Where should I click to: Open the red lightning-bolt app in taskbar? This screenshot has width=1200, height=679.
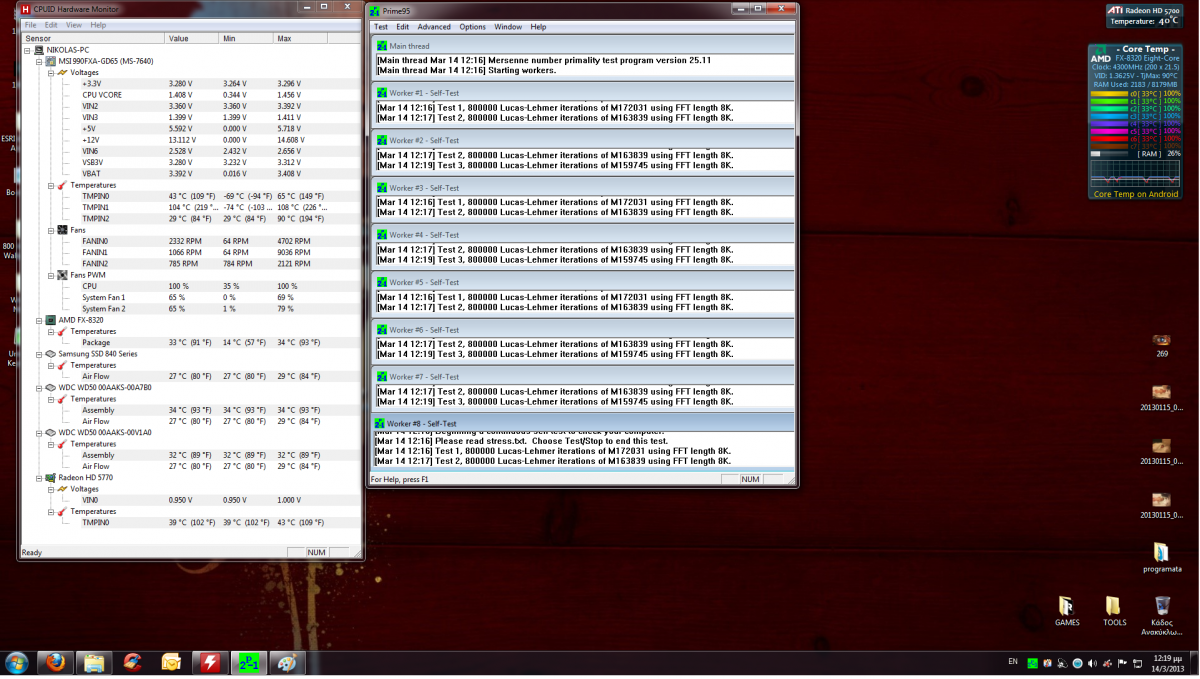pos(210,663)
